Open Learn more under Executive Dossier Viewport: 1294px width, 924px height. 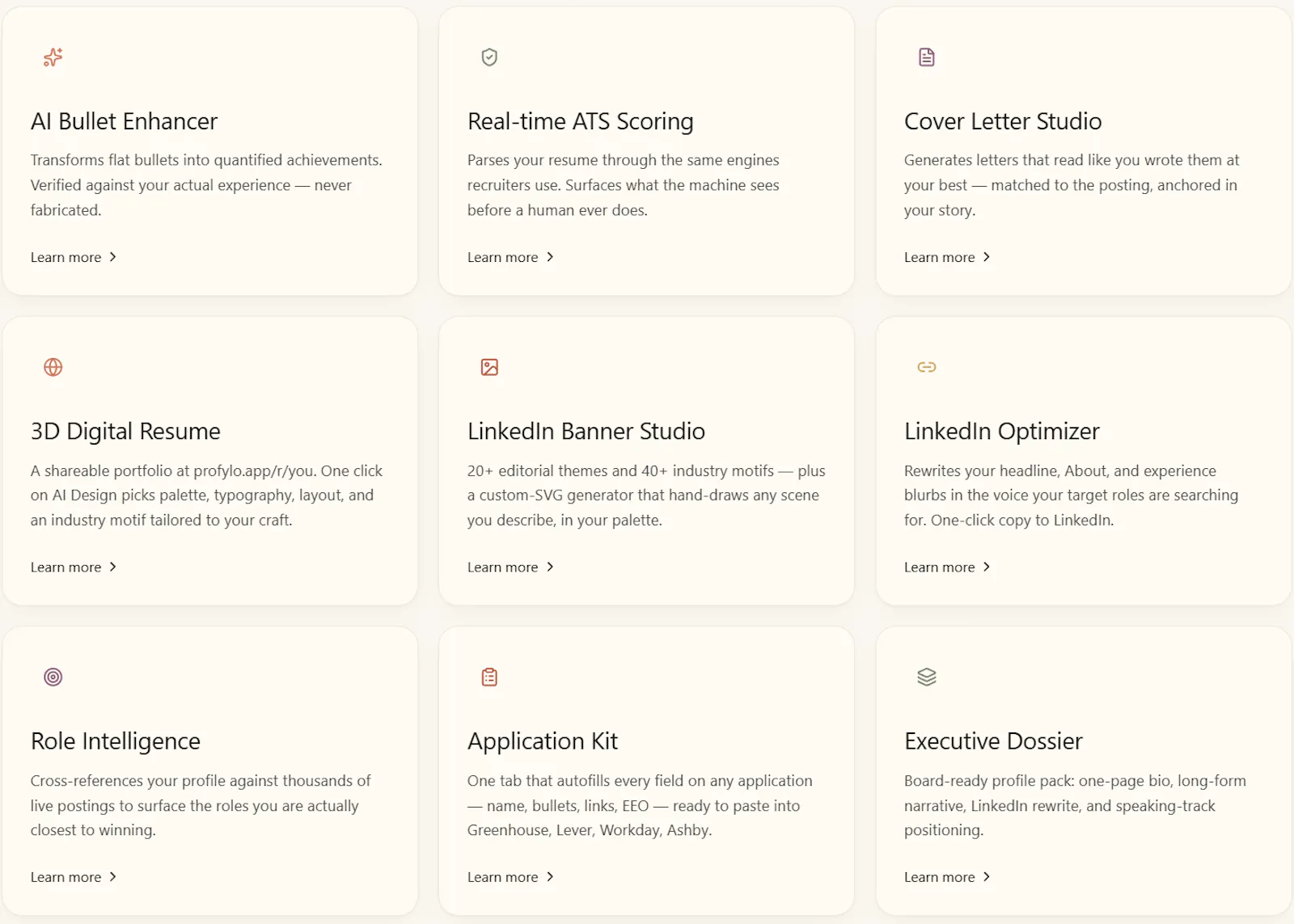[947, 876]
